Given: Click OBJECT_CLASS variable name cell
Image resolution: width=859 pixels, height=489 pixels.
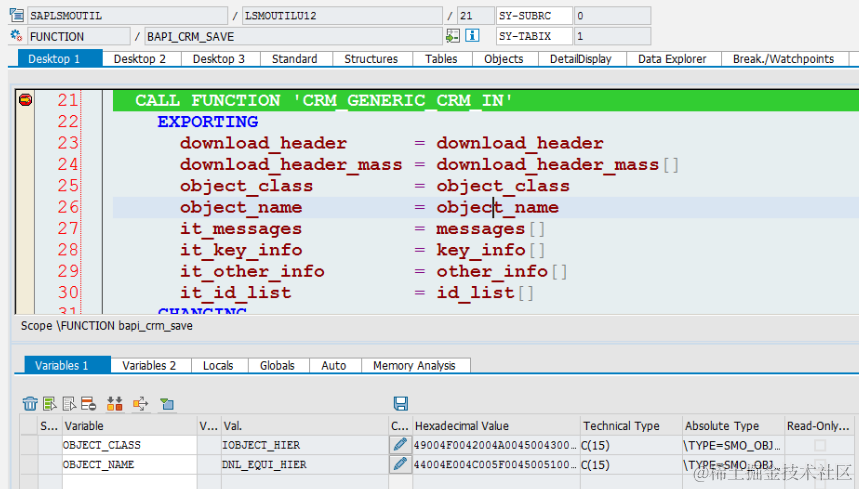Looking at the screenshot, I should point(129,445).
